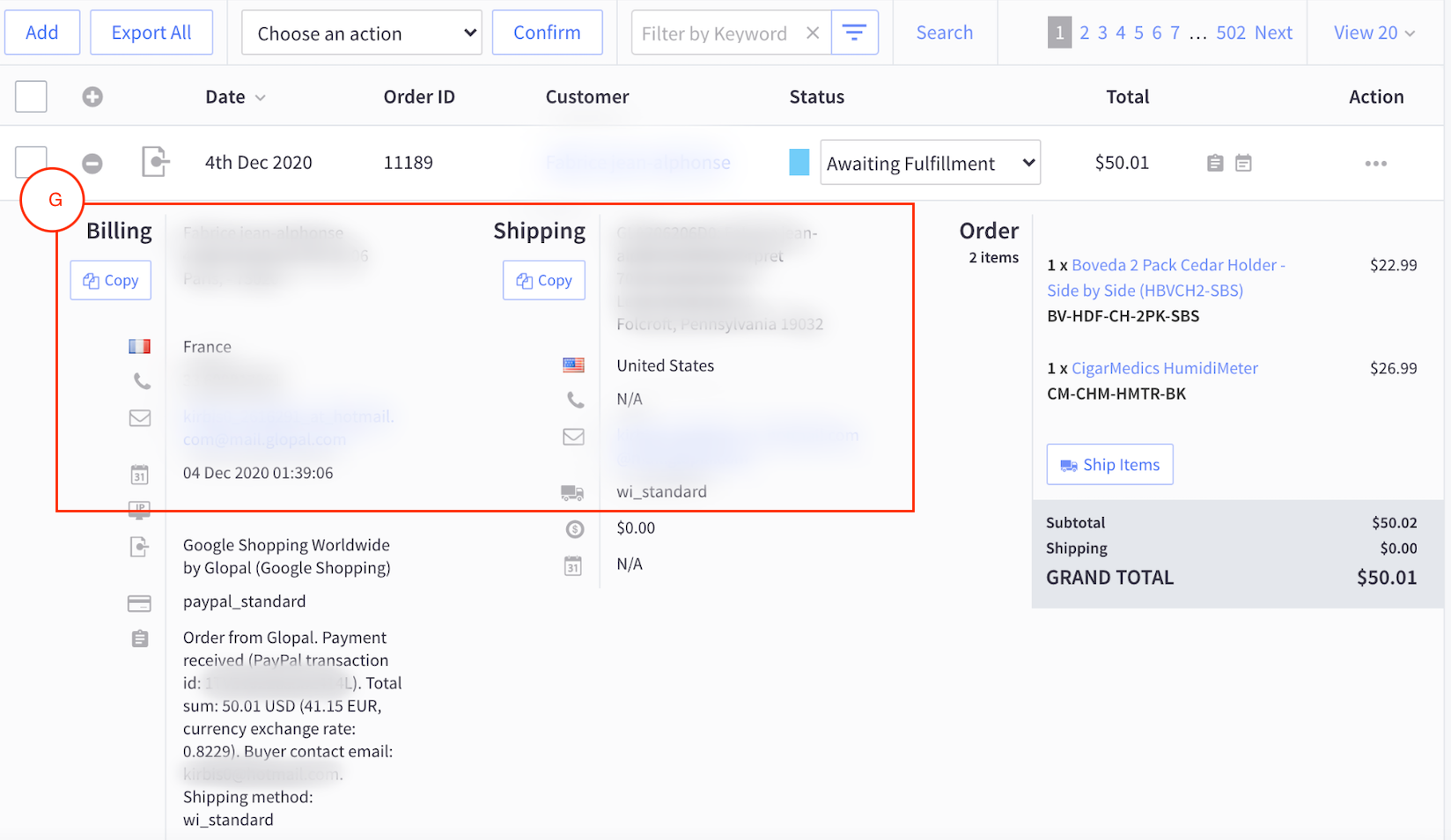The width and height of the screenshot is (1451, 840).
Task: Click the order notes clipboard icon beside $50.01
Action: pyautogui.click(x=1215, y=163)
